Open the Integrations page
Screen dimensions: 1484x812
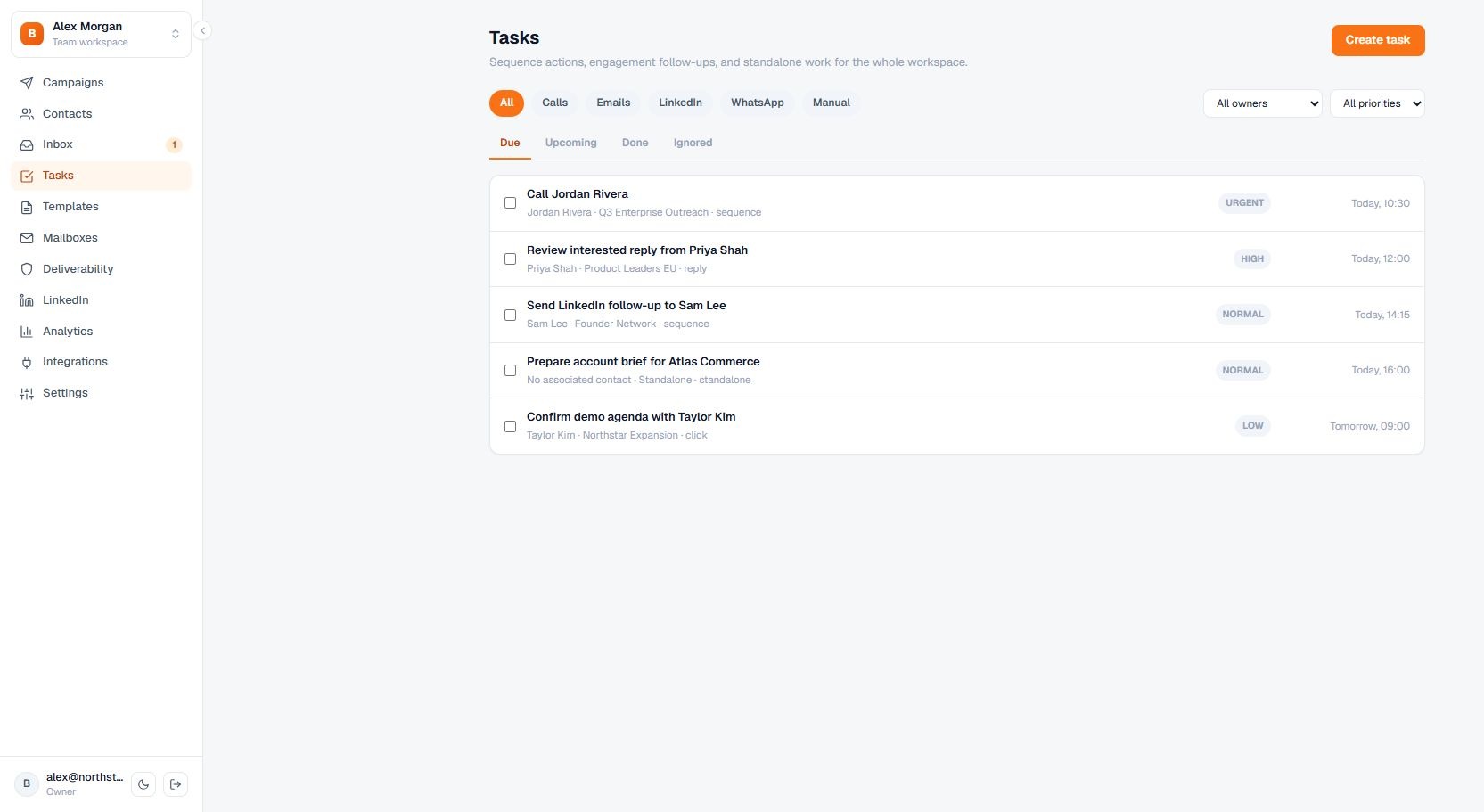point(101,362)
